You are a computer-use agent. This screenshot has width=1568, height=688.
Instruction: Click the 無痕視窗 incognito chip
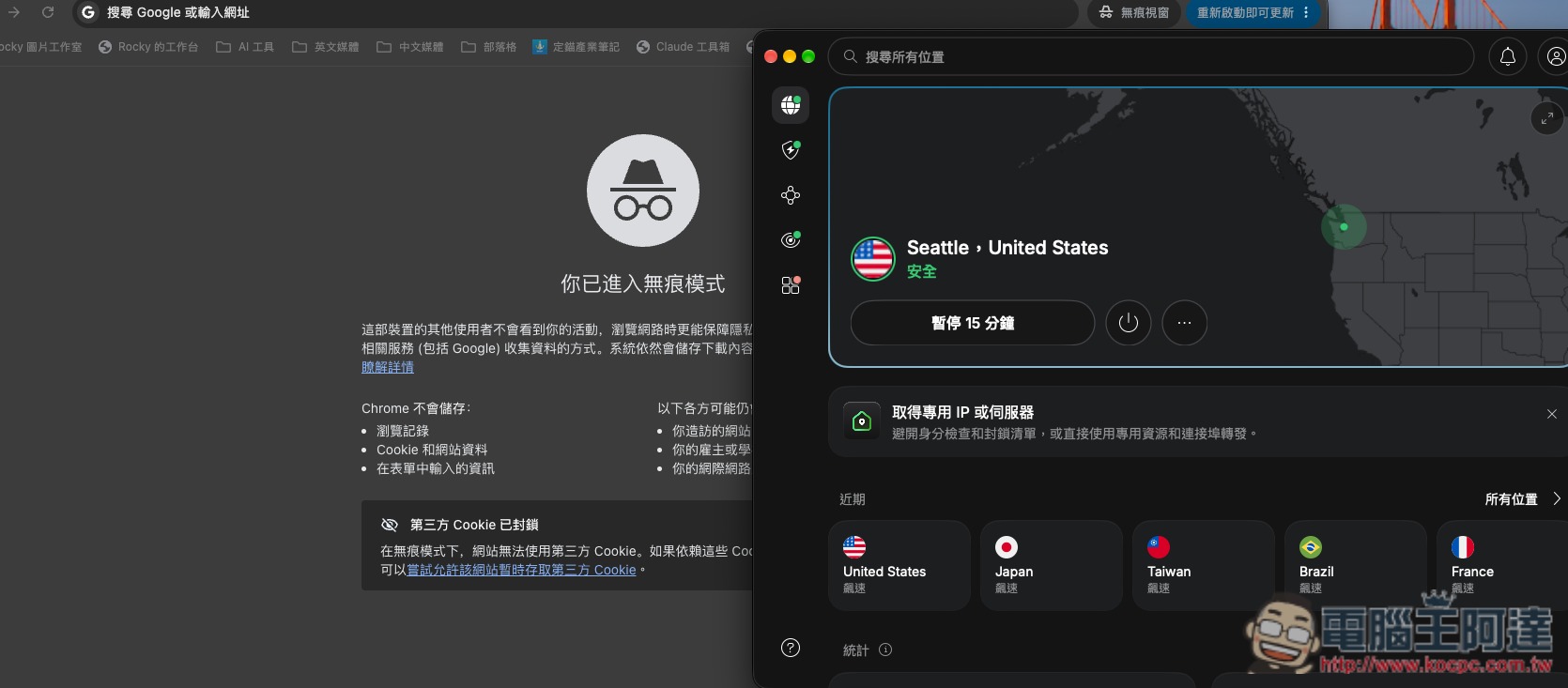coord(1135,12)
